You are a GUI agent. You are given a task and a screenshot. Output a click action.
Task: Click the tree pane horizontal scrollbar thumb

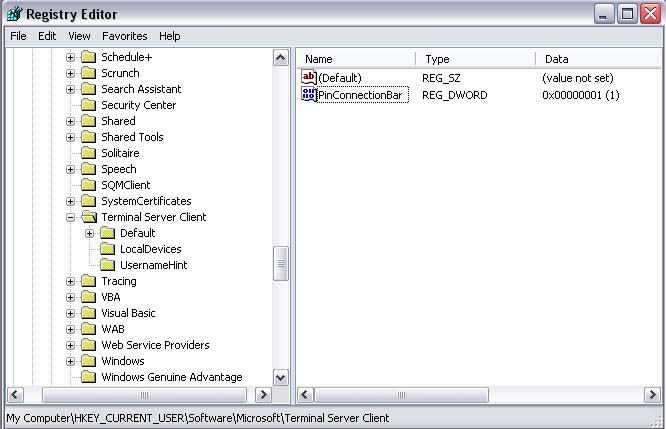pyautogui.click(x=144, y=395)
